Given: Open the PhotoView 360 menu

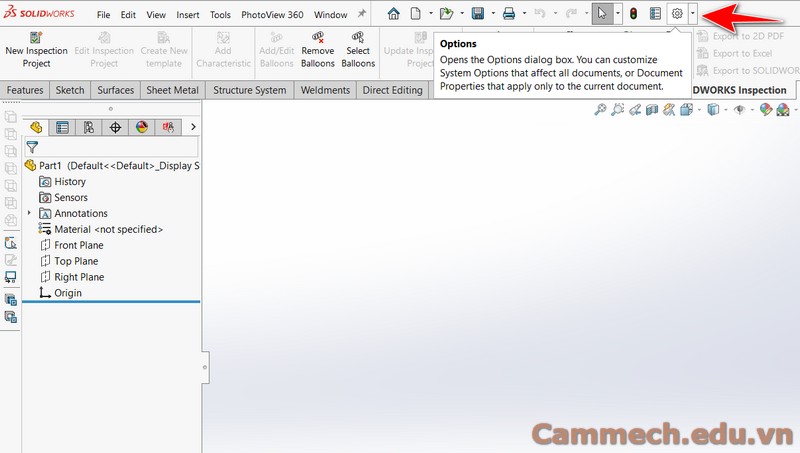Looking at the screenshot, I should 272,15.
